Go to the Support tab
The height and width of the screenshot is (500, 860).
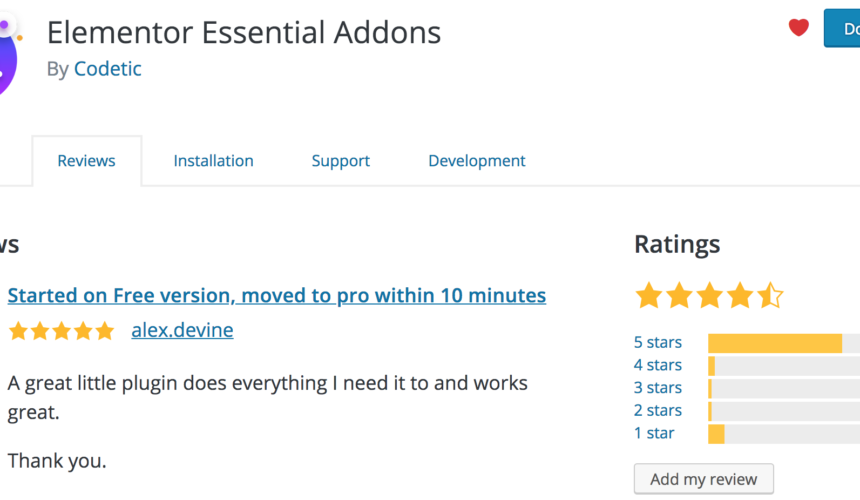tap(341, 161)
